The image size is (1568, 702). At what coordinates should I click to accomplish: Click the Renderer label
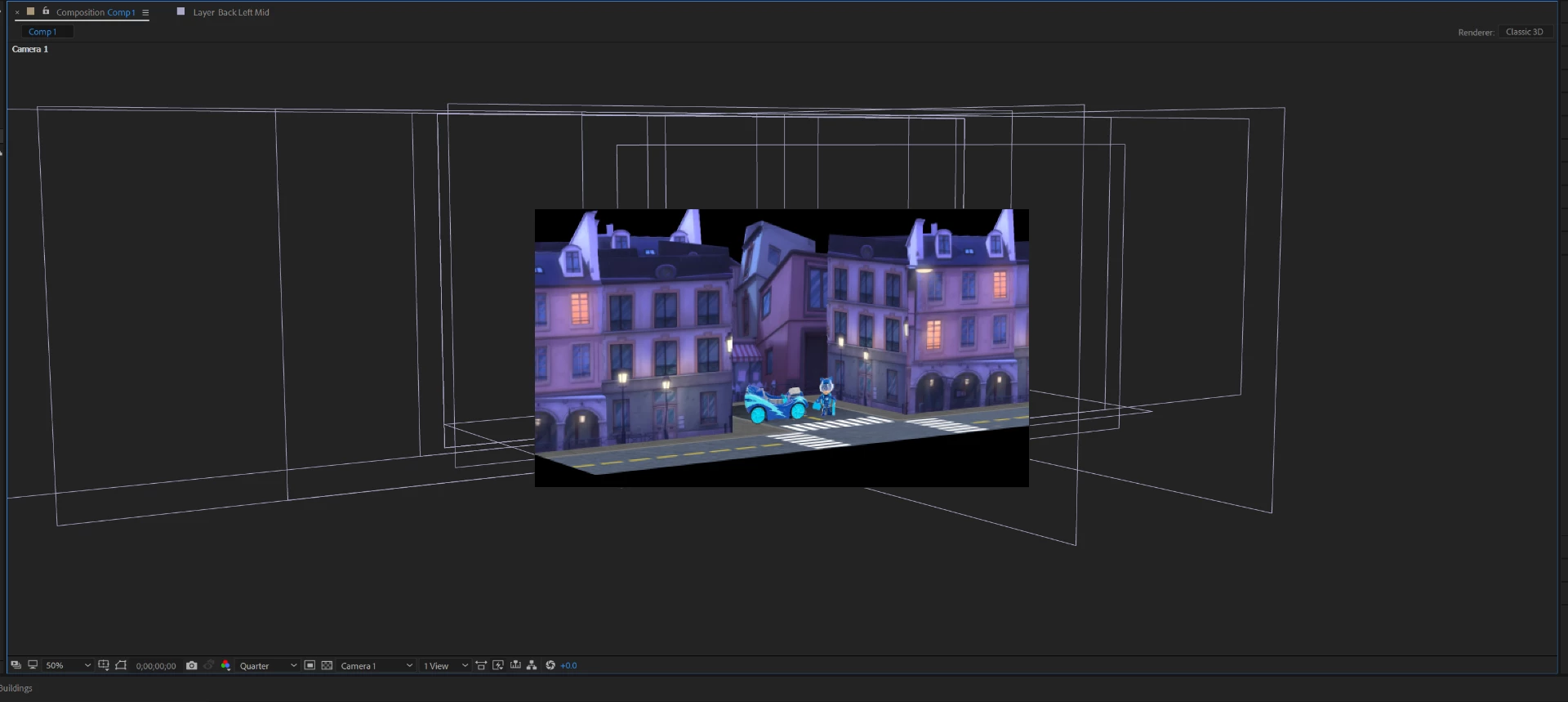1475,33
